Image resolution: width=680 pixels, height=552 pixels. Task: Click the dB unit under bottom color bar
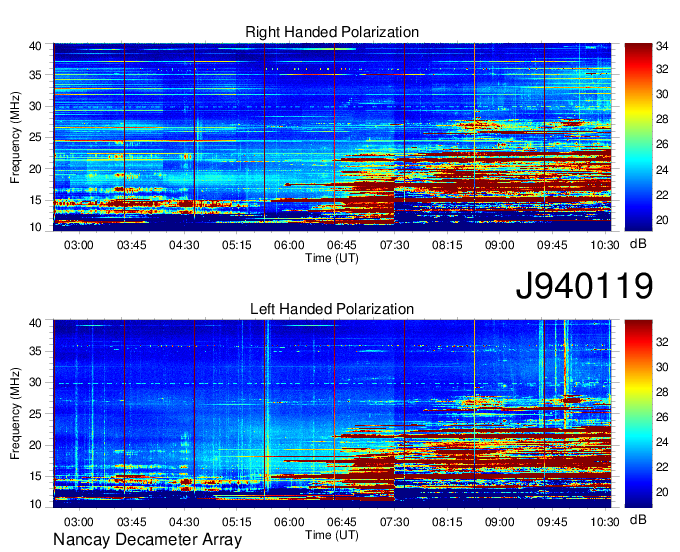point(638,520)
